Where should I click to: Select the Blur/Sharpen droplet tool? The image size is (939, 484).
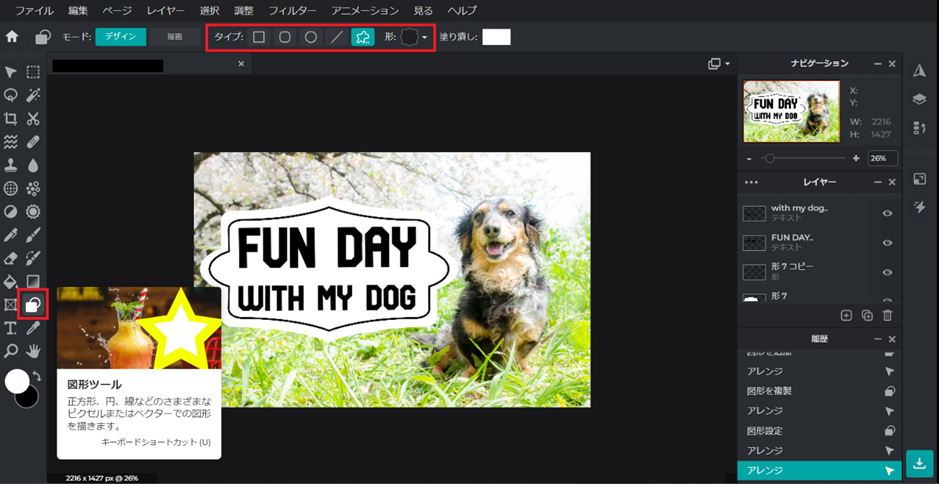[x=33, y=165]
